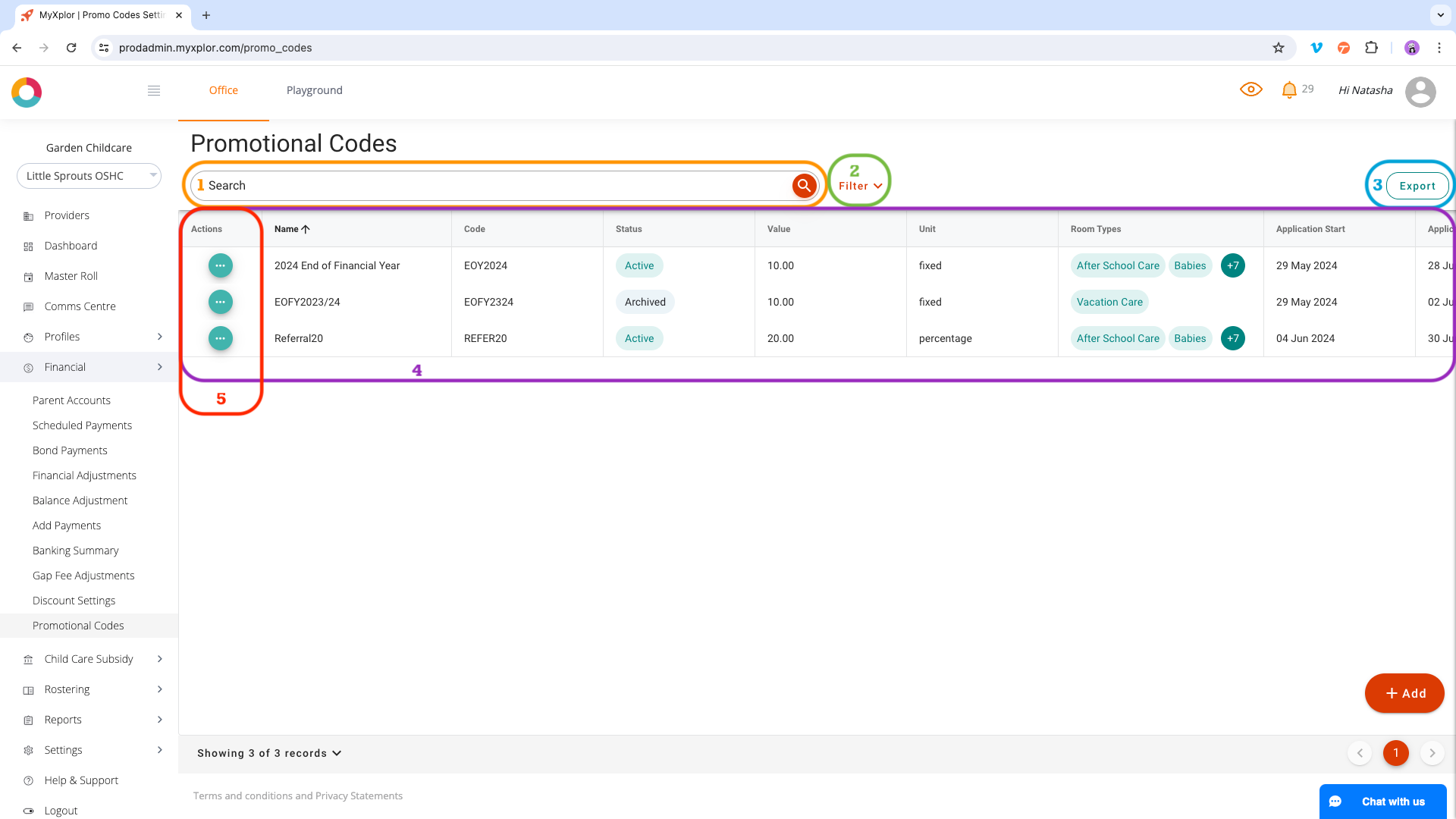Open the Little Sprouts OSHC service selector

pos(89,176)
